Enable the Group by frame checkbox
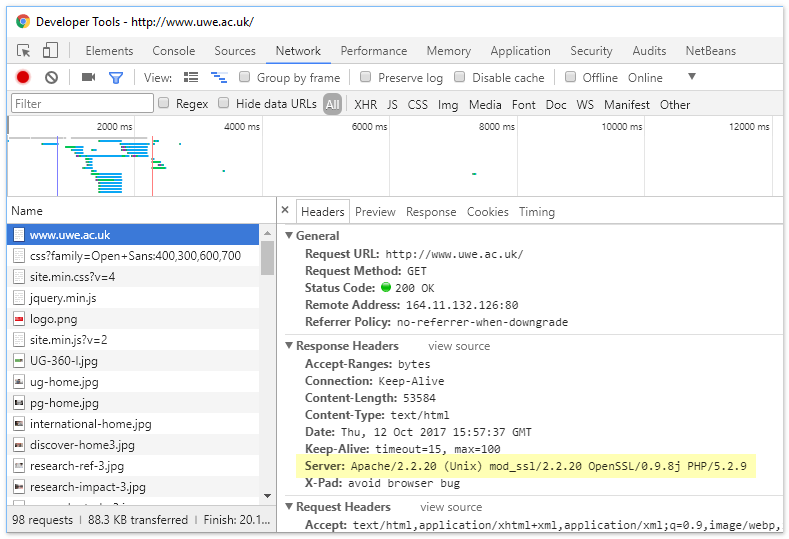The width and height of the screenshot is (789, 539). click(245, 76)
